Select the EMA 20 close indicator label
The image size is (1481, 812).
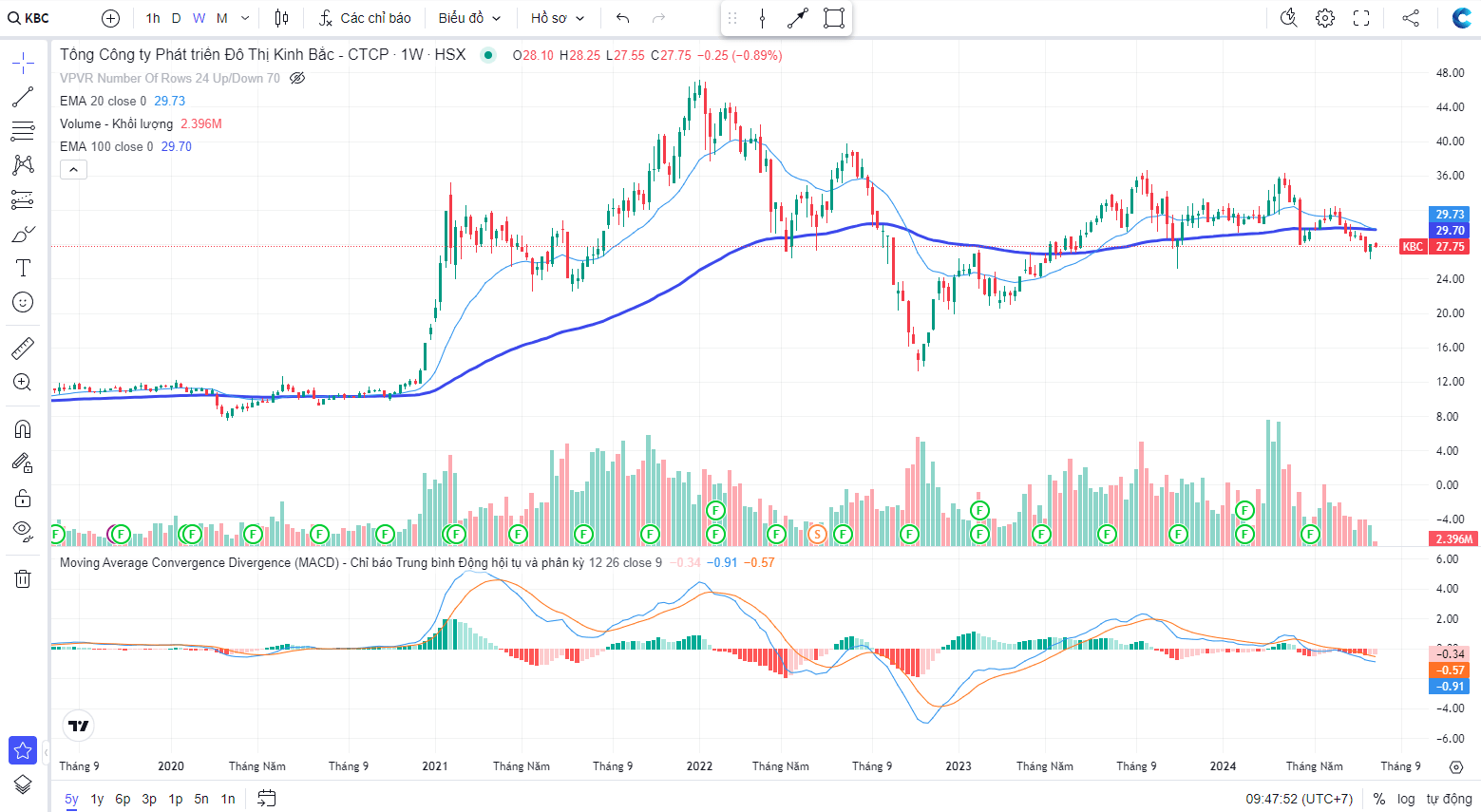(x=104, y=101)
